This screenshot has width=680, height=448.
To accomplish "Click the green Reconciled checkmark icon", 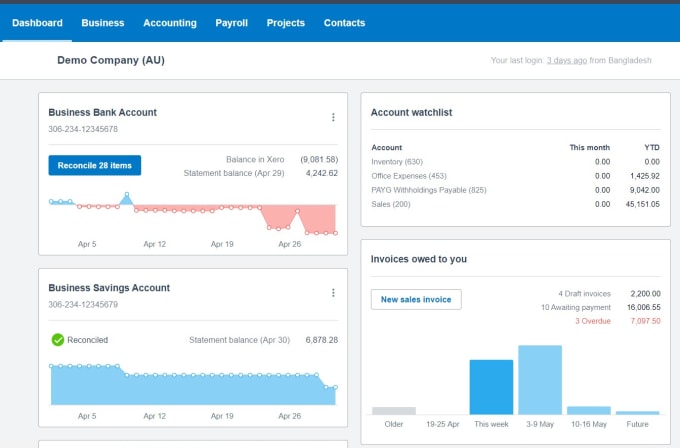I will pyautogui.click(x=58, y=340).
